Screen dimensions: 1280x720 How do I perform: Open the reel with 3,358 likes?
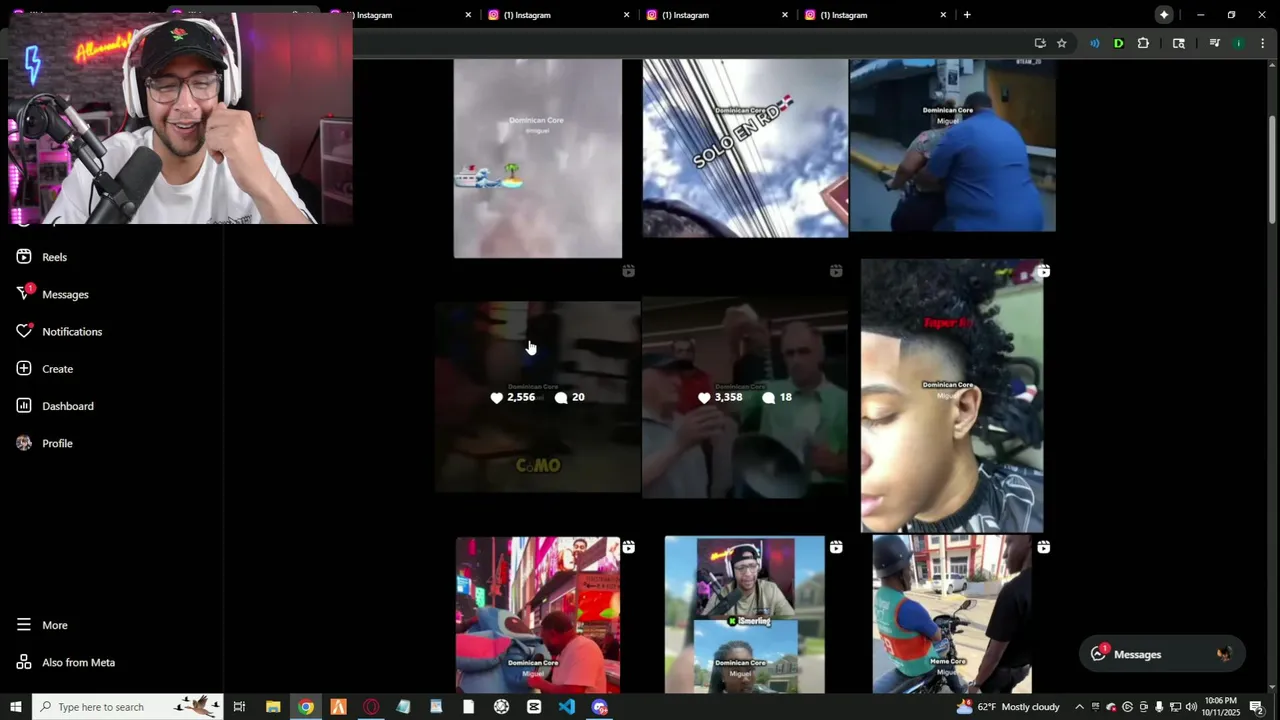pos(745,397)
